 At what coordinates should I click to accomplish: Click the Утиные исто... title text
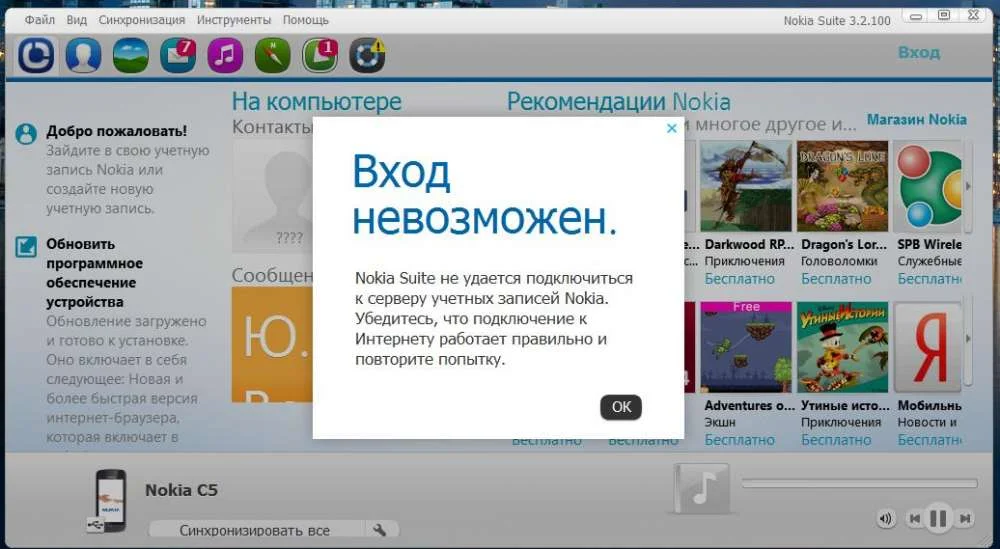[845, 406]
